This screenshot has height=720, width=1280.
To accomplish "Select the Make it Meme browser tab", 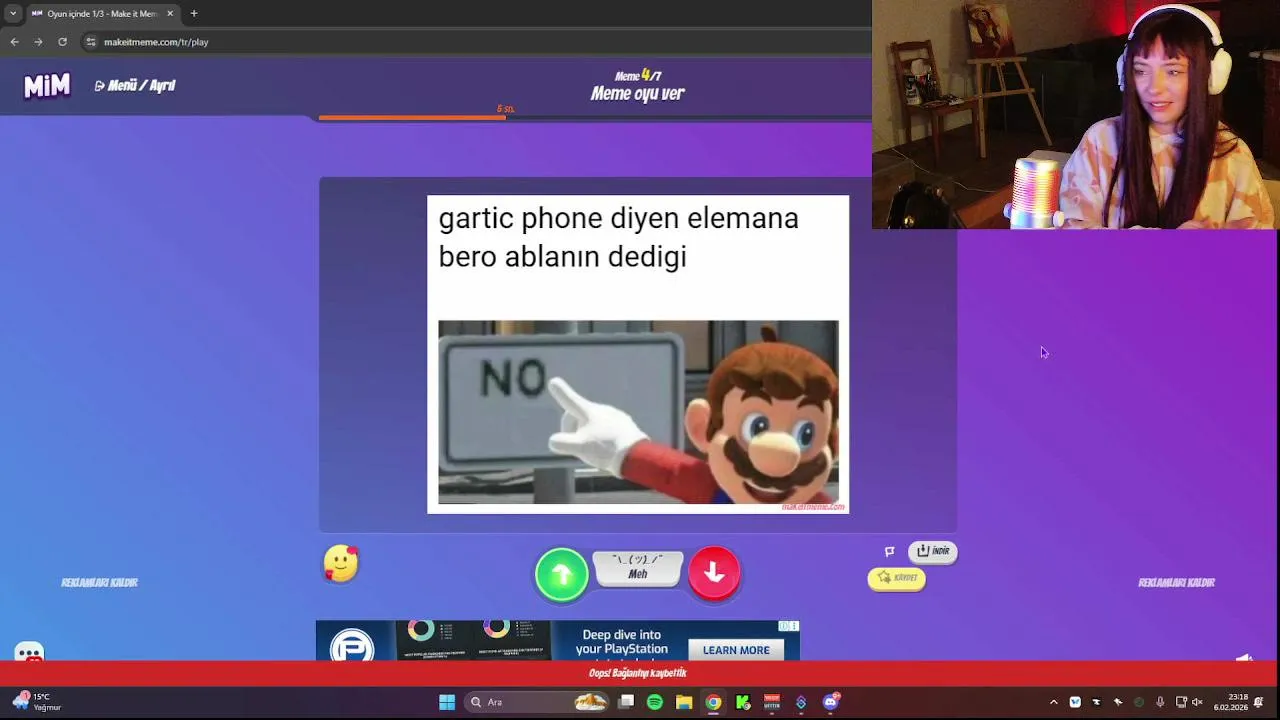I will pyautogui.click(x=102, y=14).
